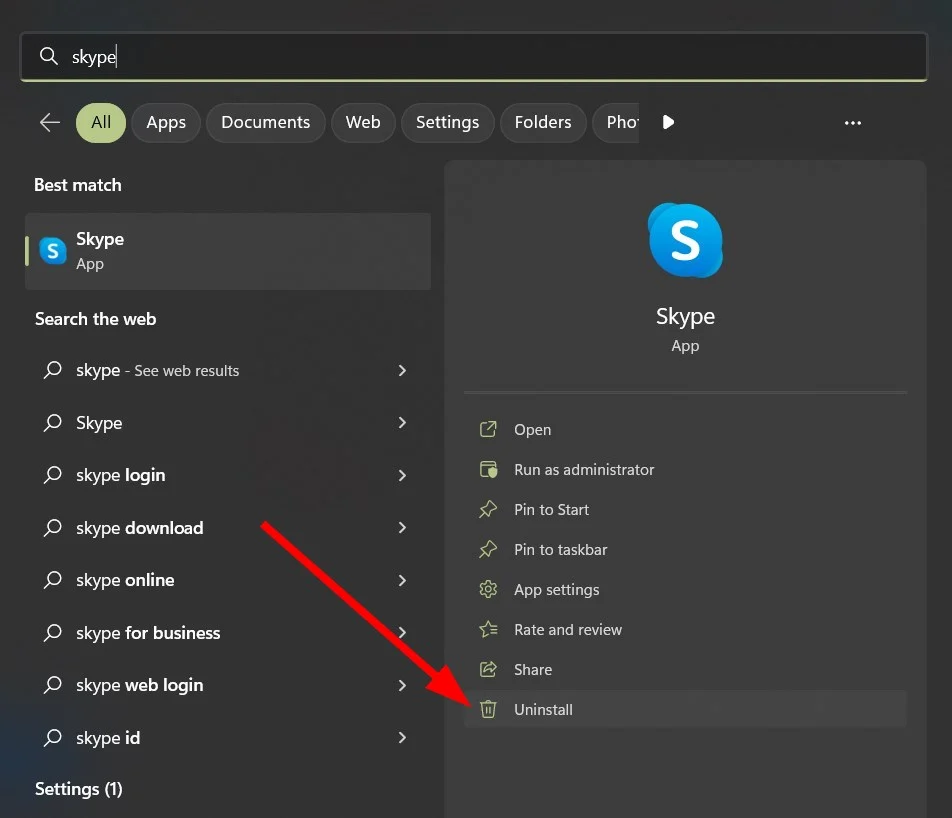This screenshot has height=818, width=952.
Task: Click the Pin to taskbar pin icon
Action: pyautogui.click(x=488, y=549)
